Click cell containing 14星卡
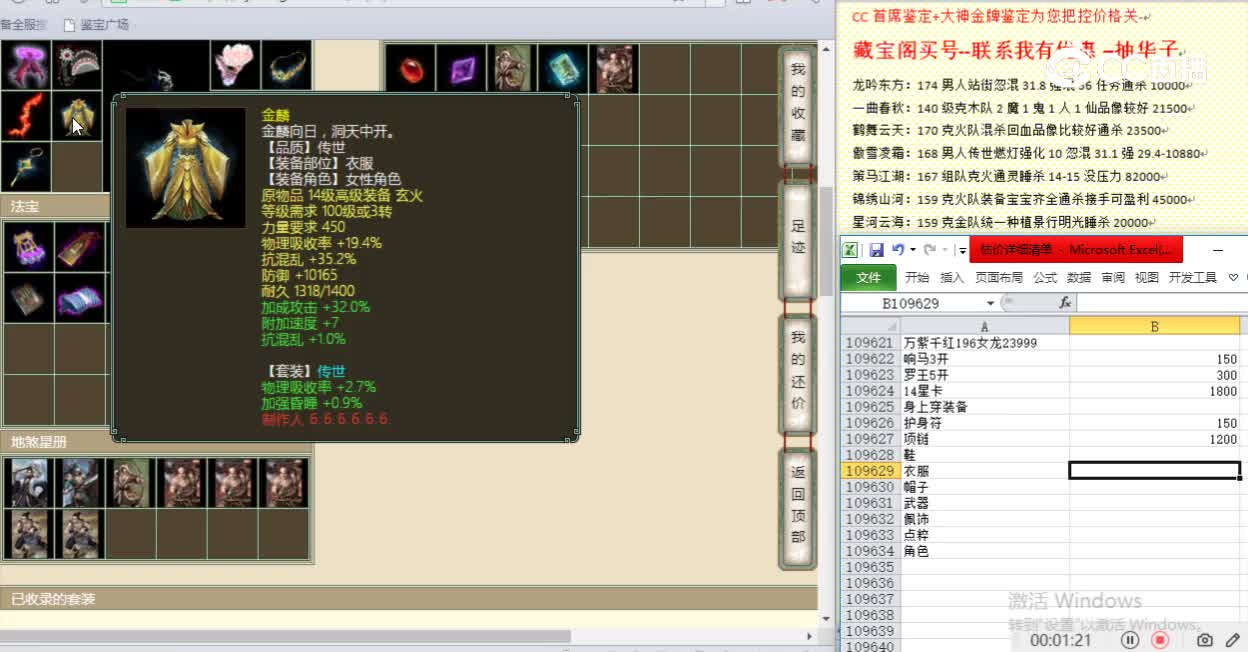Screen dimensions: 1248x652 (985, 391)
